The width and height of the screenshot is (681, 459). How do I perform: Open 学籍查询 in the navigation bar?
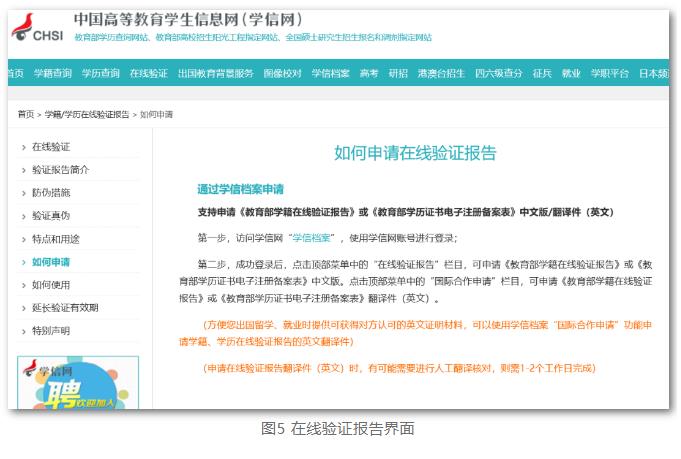point(53,73)
